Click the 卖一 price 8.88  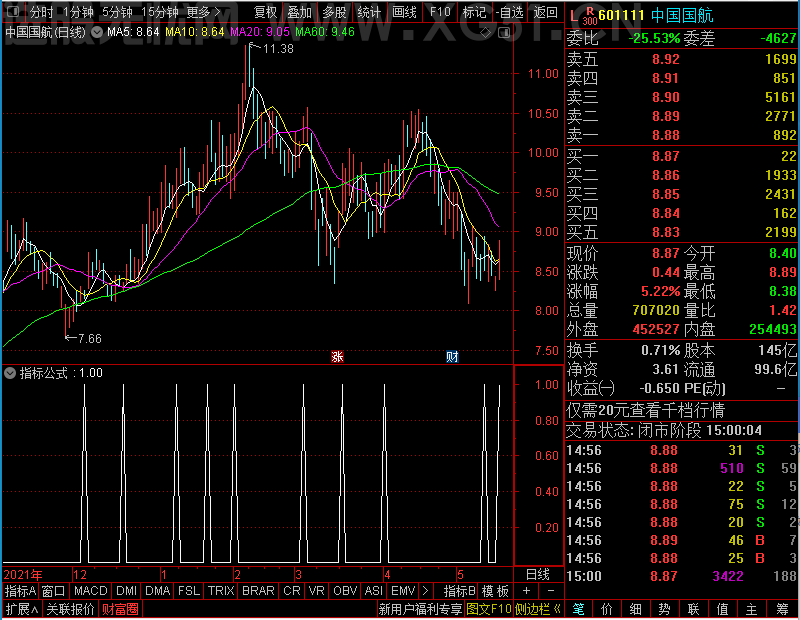(x=666, y=136)
